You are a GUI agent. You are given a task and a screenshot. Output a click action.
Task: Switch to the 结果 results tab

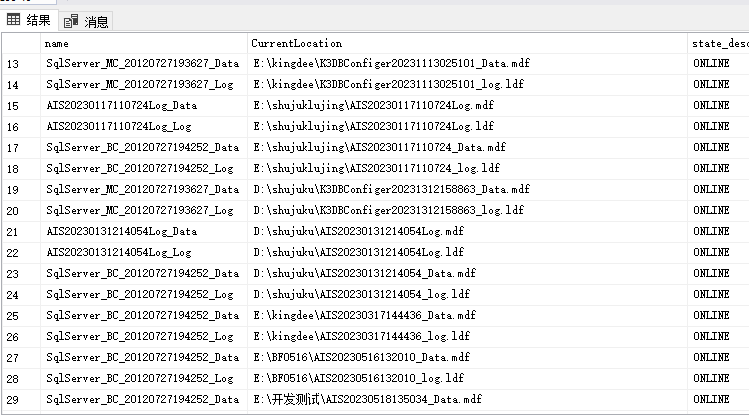click(30, 20)
